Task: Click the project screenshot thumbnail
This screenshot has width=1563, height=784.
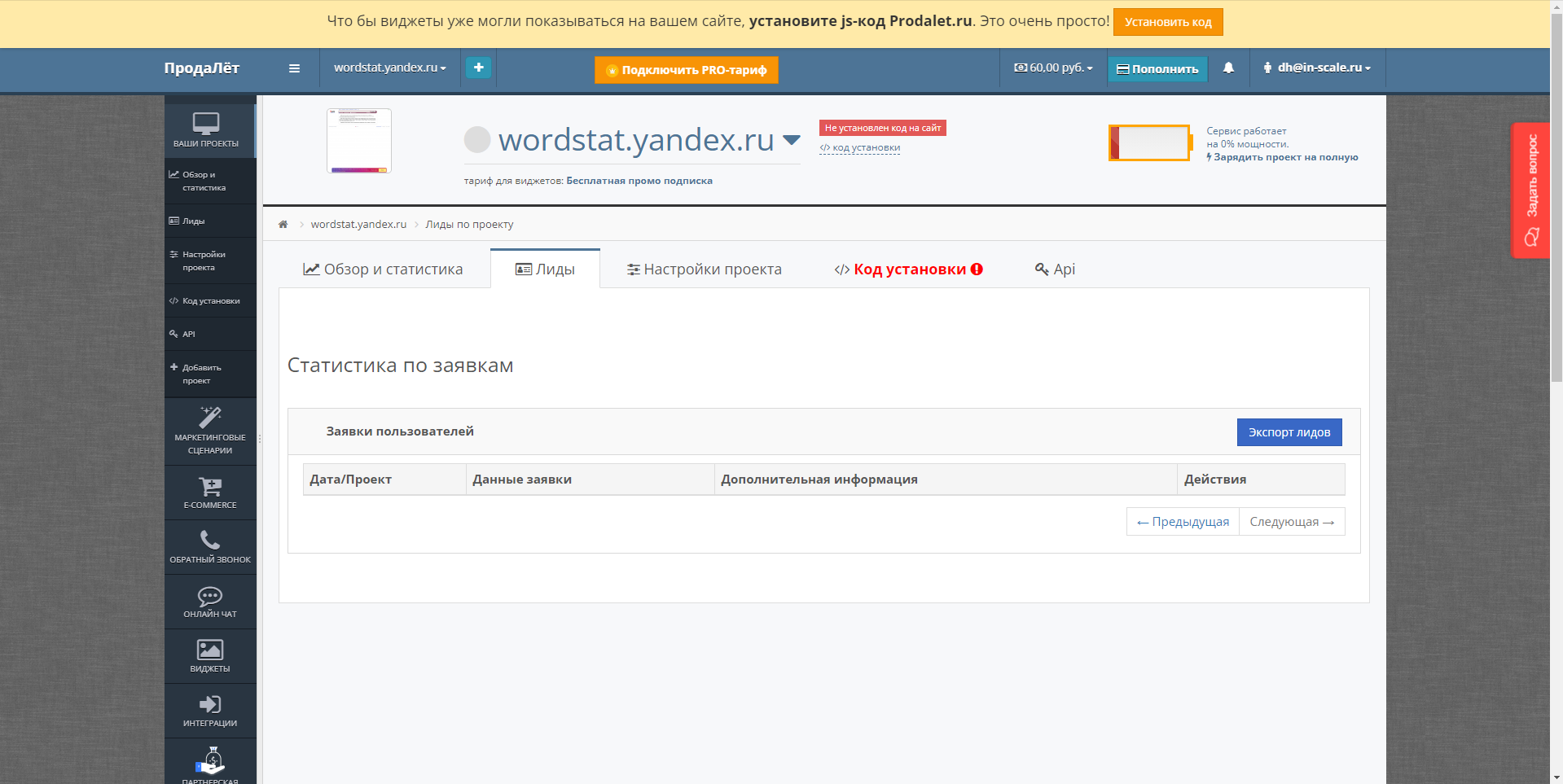Action: pos(359,141)
